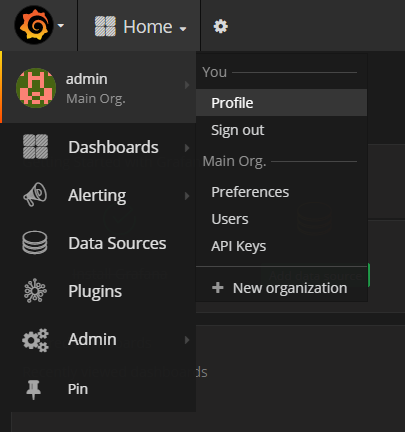
Task: Expand the Admin submenu arrow
Action: pos(187,340)
